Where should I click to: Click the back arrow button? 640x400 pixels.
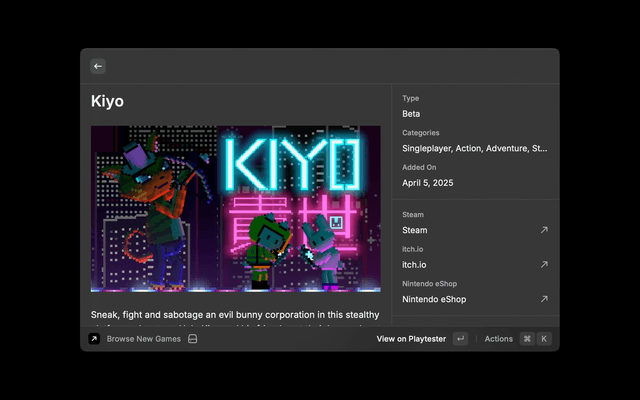pyautogui.click(x=98, y=66)
